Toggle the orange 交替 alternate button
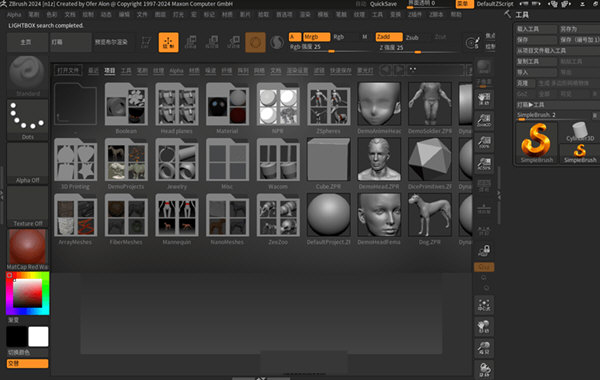This screenshot has width=600, height=380. tap(28, 364)
